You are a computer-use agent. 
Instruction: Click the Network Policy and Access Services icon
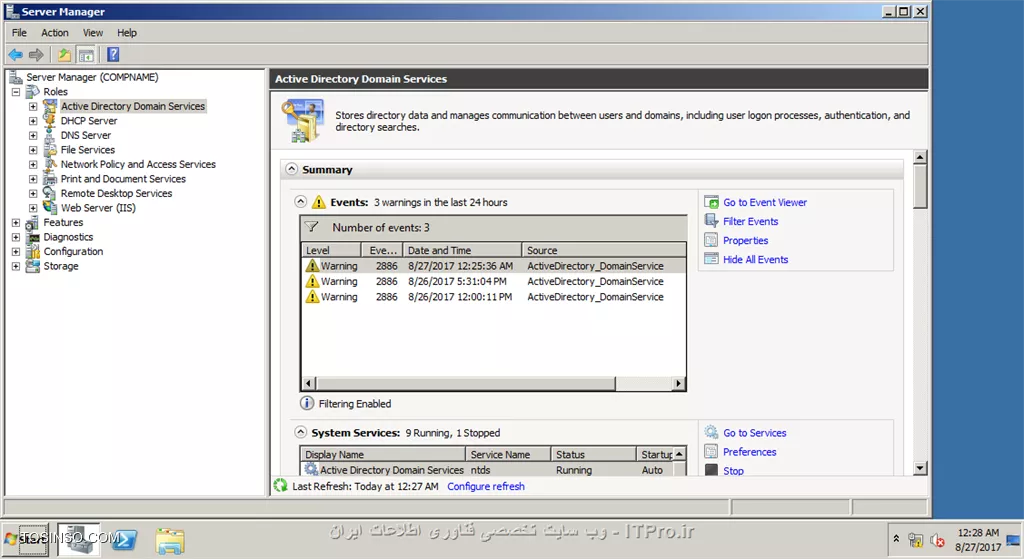50,165
